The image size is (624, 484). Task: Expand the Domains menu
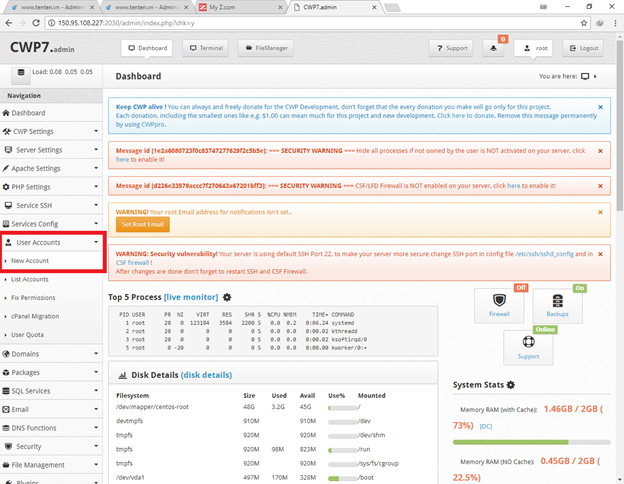pyautogui.click(x=51, y=354)
